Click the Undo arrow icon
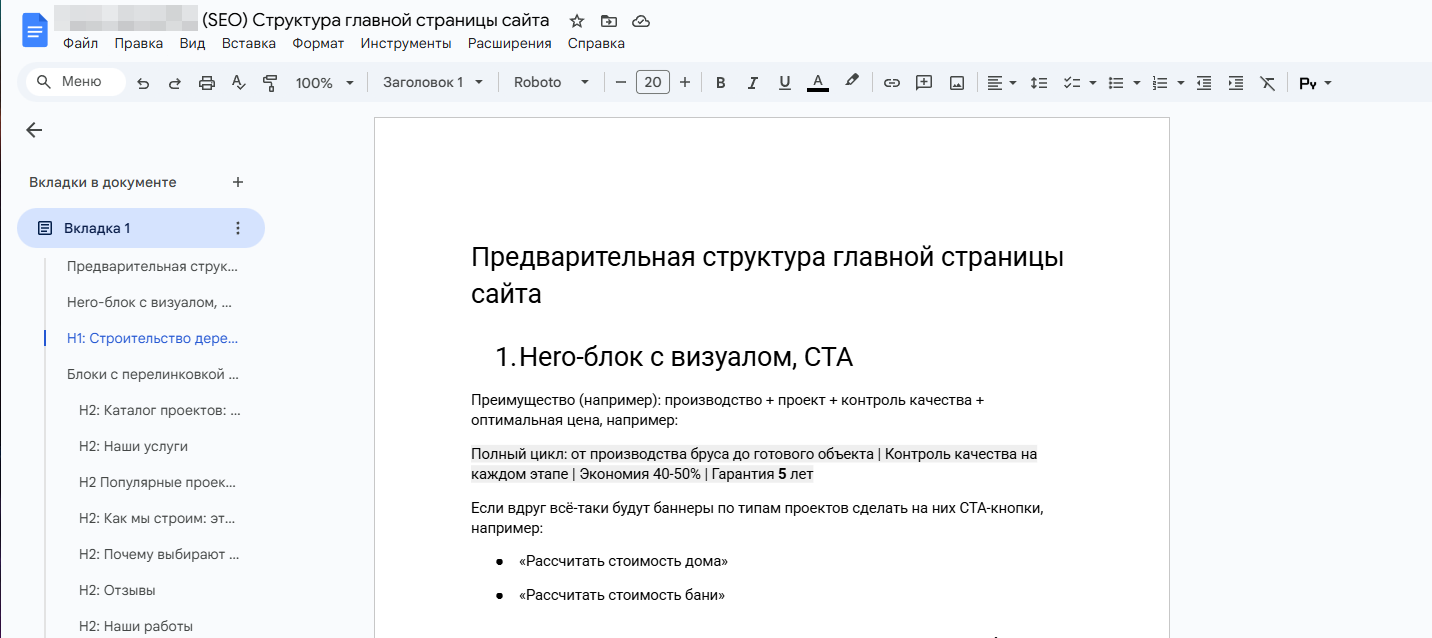Screen dimensions: 1432x638 click(143, 83)
